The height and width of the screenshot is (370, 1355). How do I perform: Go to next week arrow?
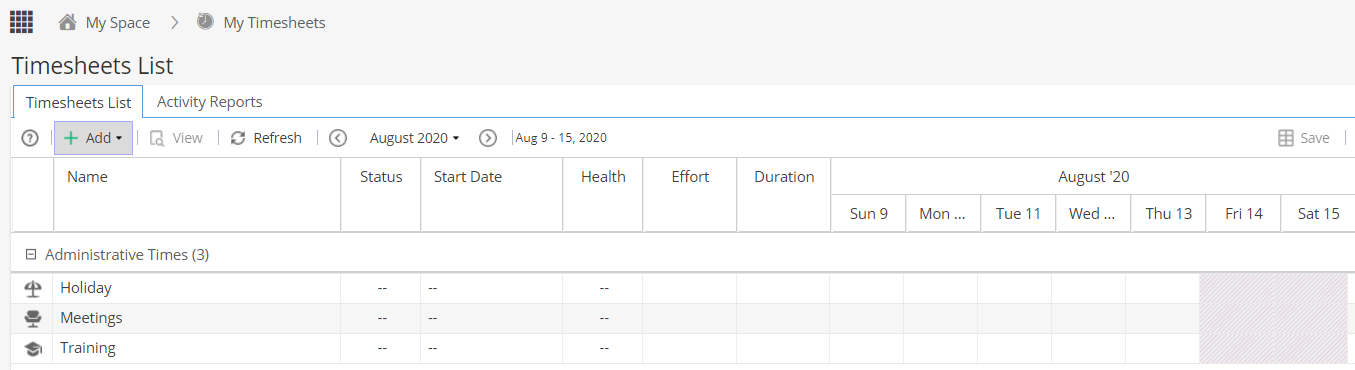tap(488, 138)
